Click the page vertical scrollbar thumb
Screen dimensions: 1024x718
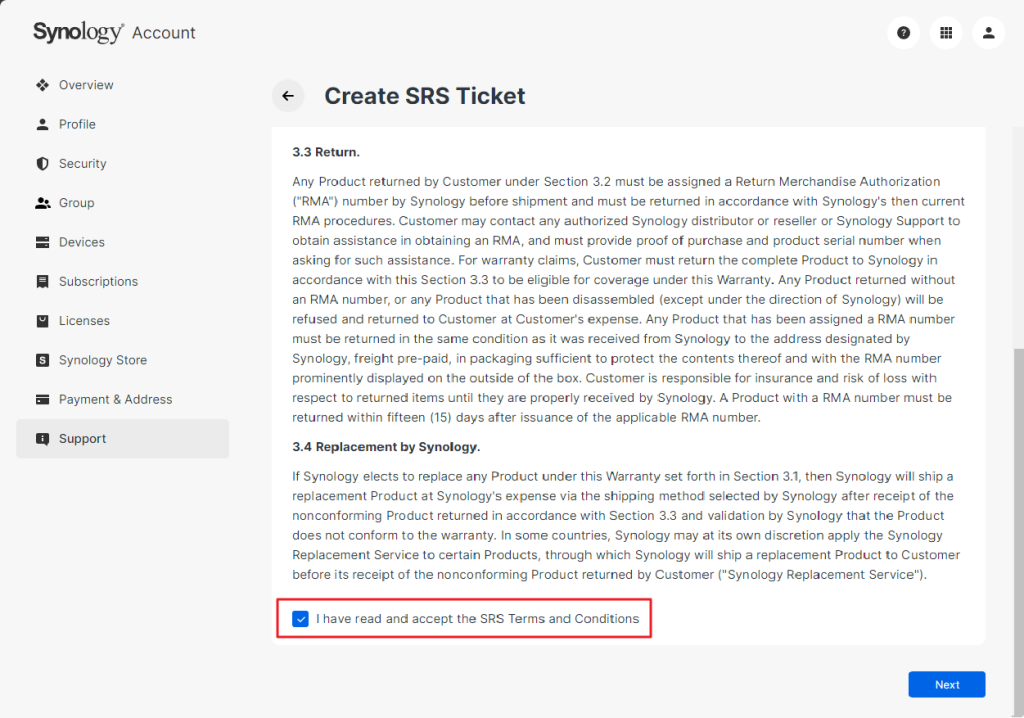1018,532
